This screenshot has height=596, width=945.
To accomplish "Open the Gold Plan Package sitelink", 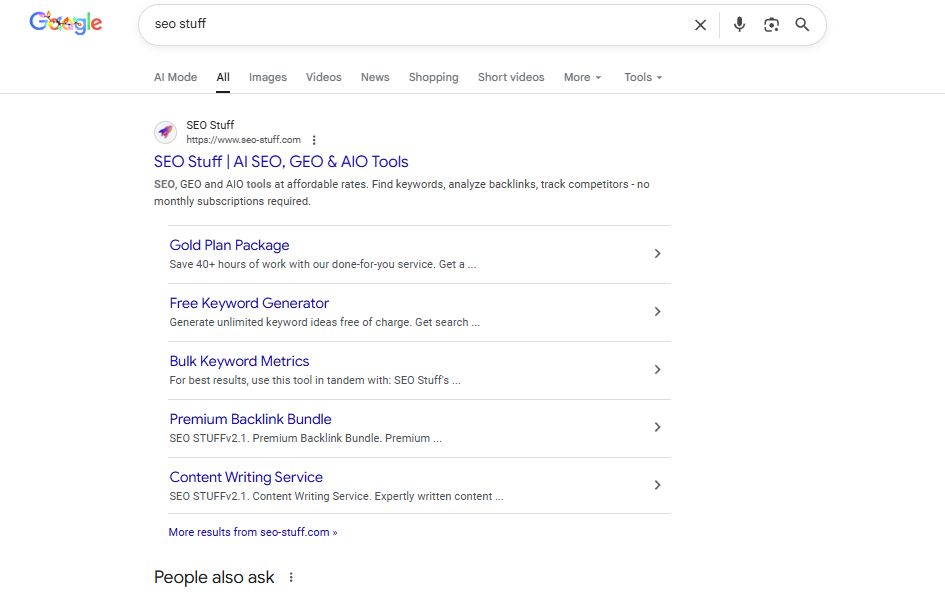I will click(229, 245).
